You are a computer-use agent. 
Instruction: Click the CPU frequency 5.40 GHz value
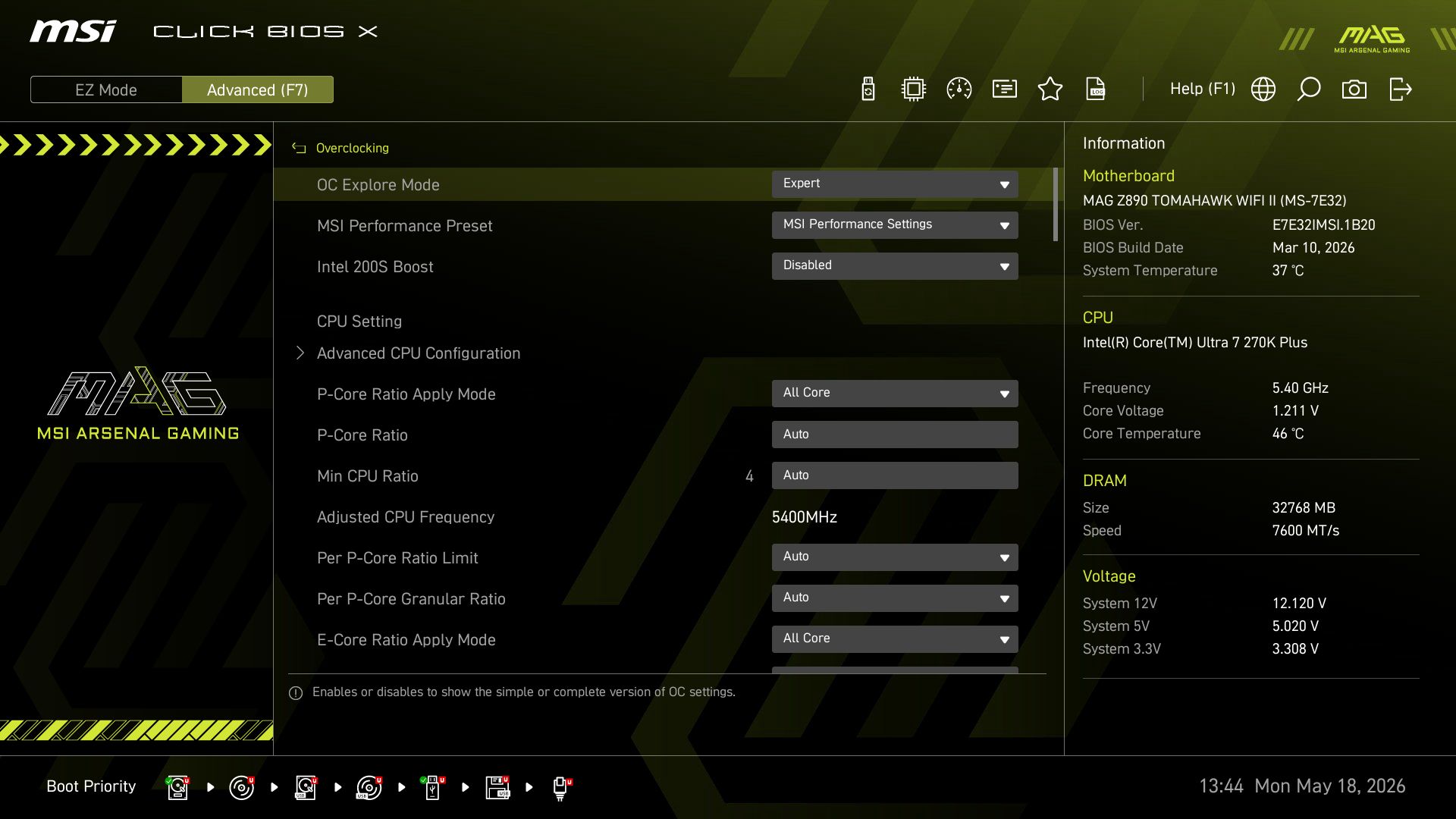click(x=1300, y=388)
